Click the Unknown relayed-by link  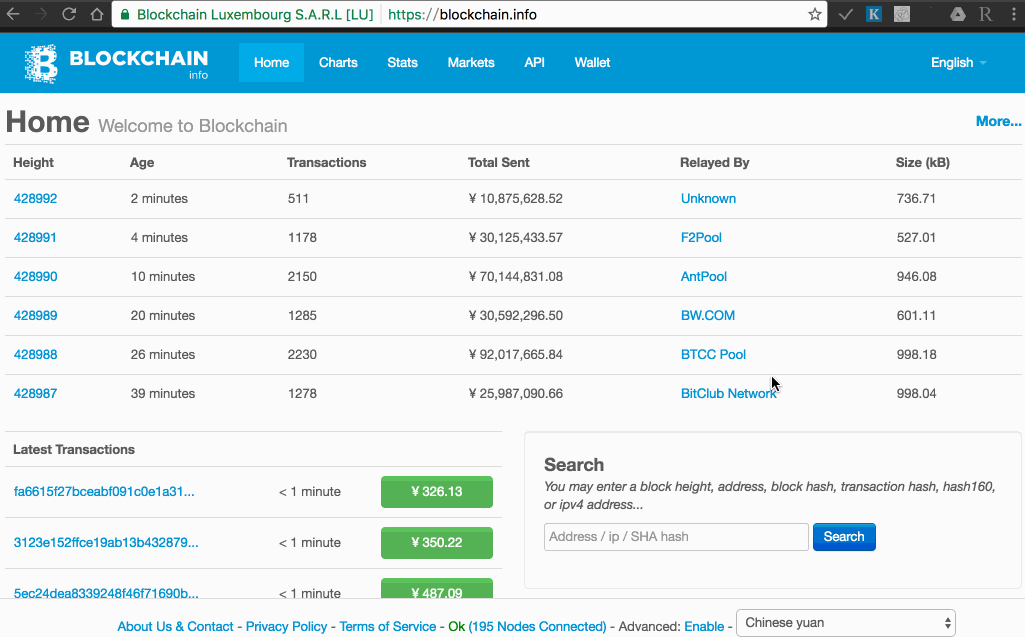(x=708, y=199)
